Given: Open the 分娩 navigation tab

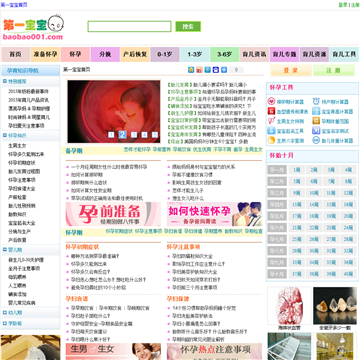Looking at the screenshot, I should 105,54.
